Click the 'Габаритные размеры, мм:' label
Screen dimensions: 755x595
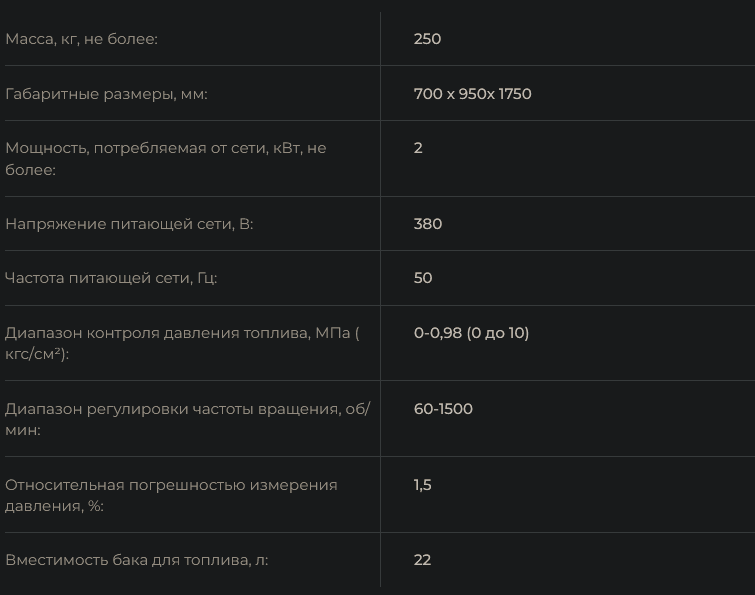pyautogui.click(x=106, y=94)
